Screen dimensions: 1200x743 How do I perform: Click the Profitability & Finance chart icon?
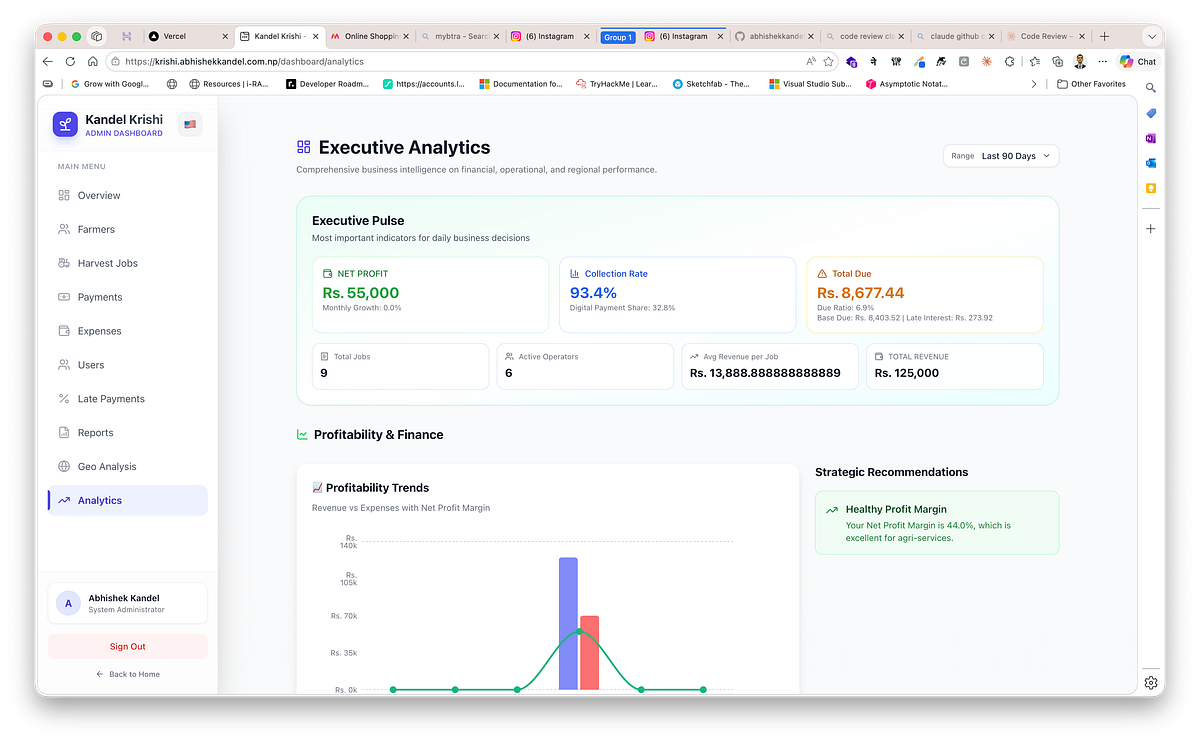[302, 435]
